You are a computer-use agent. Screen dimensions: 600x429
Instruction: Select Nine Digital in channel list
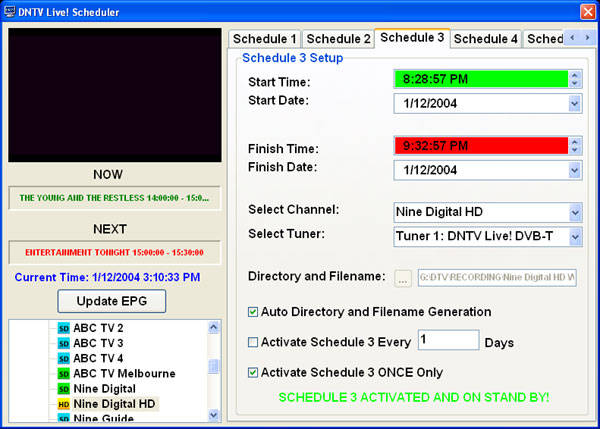104,389
